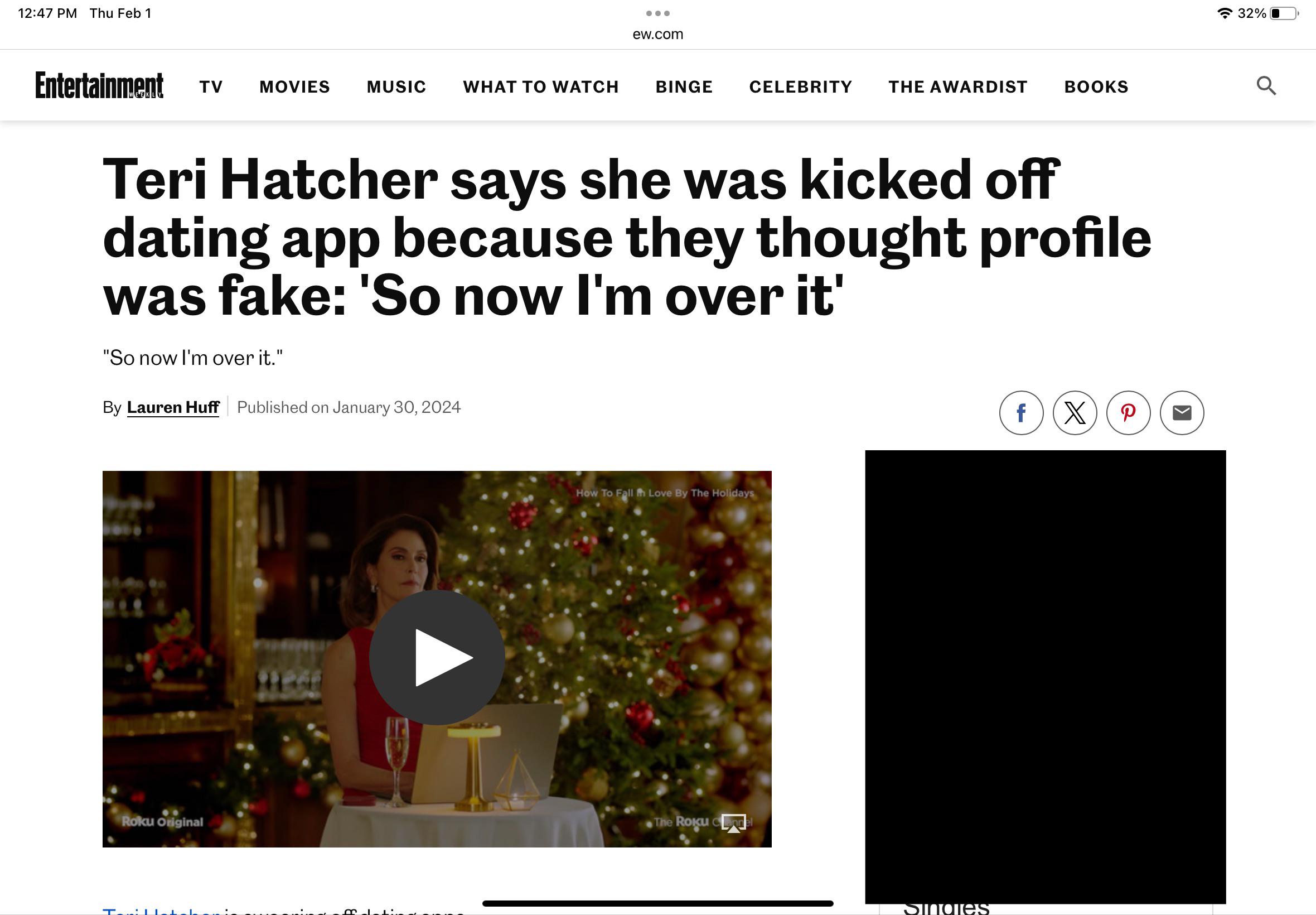Open author Lauren Huff's profile link
This screenshot has width=1316, height=915.
coord(173,407)
